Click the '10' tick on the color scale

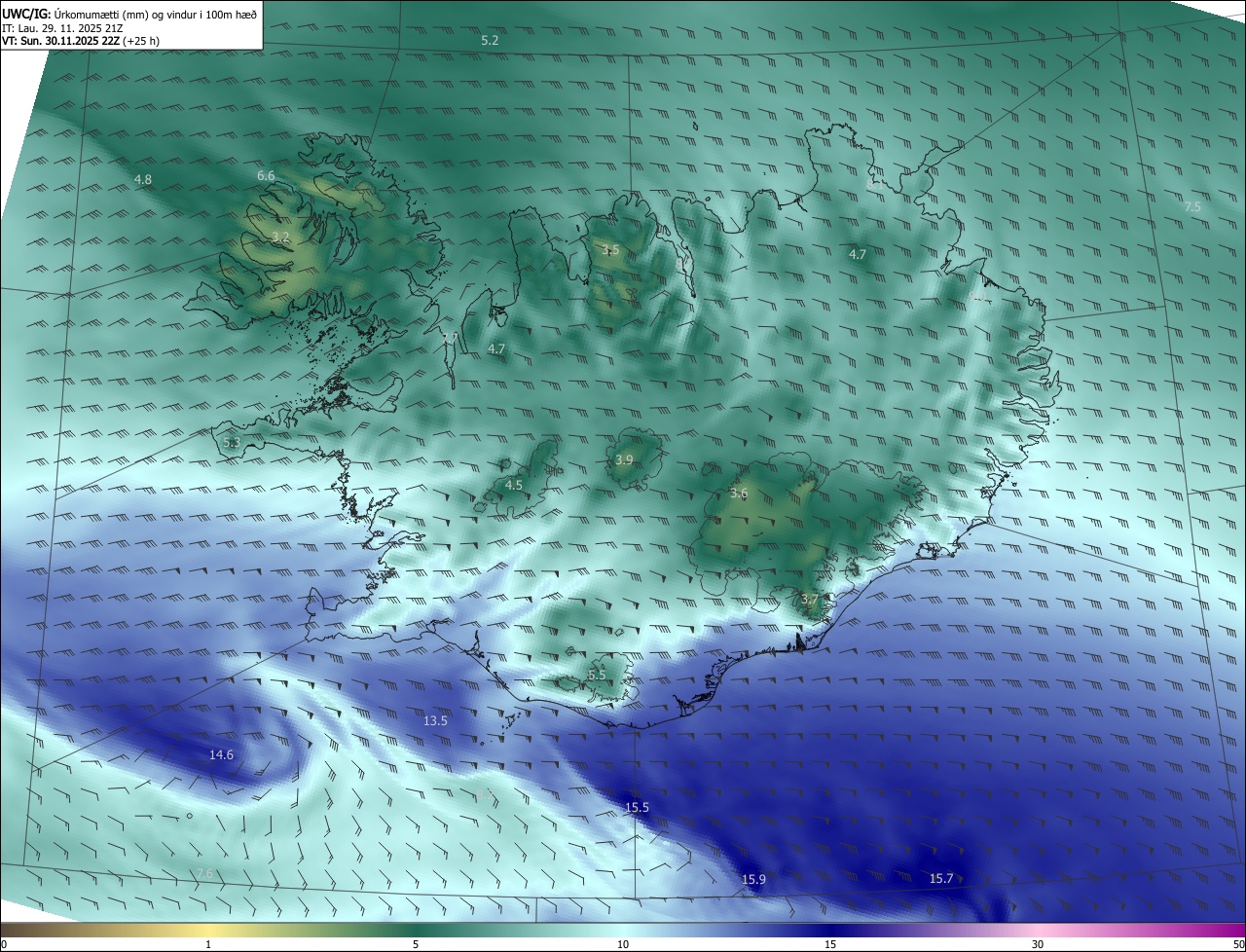(623, 944)
